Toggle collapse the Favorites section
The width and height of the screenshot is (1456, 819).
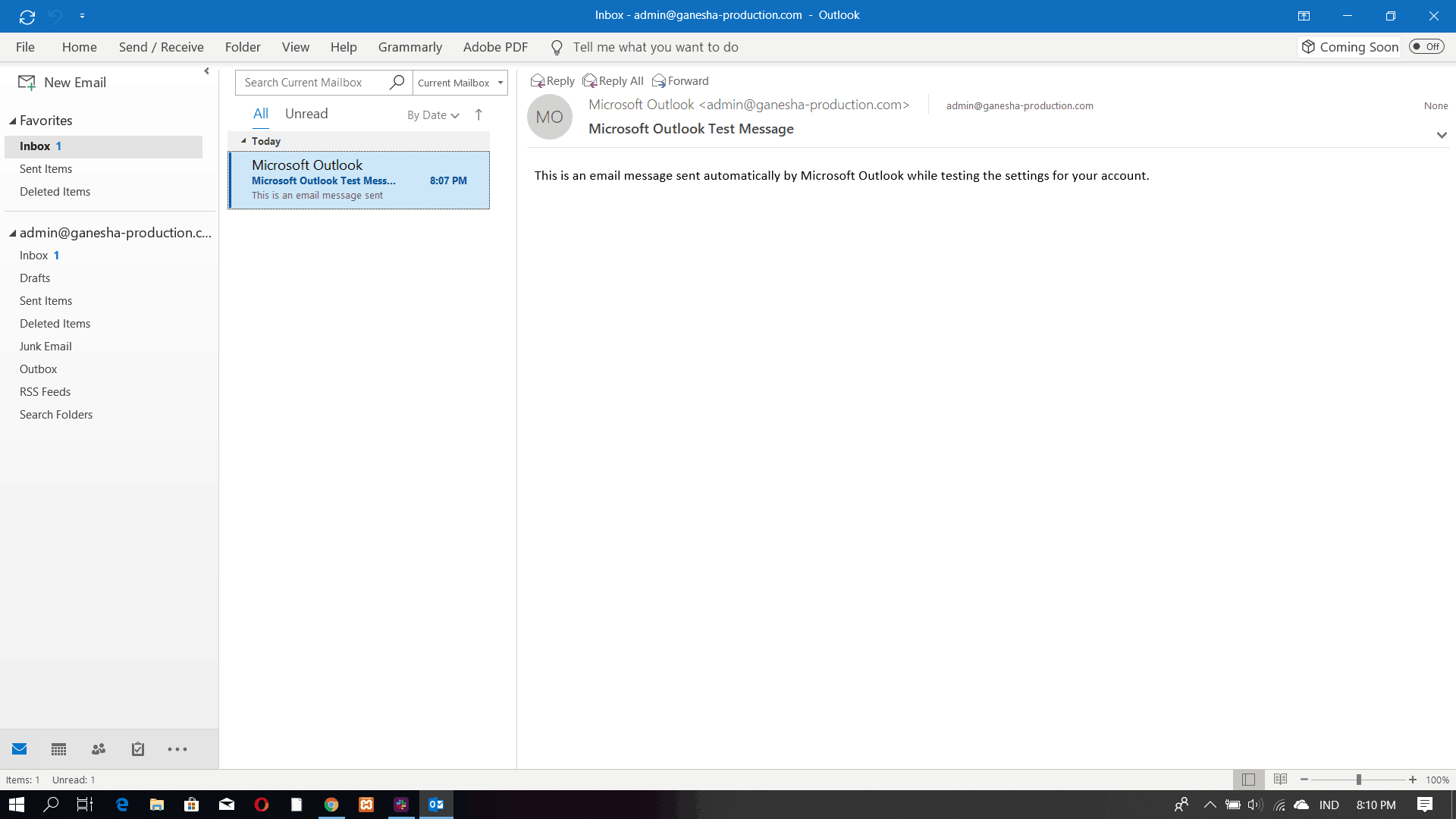12,120
